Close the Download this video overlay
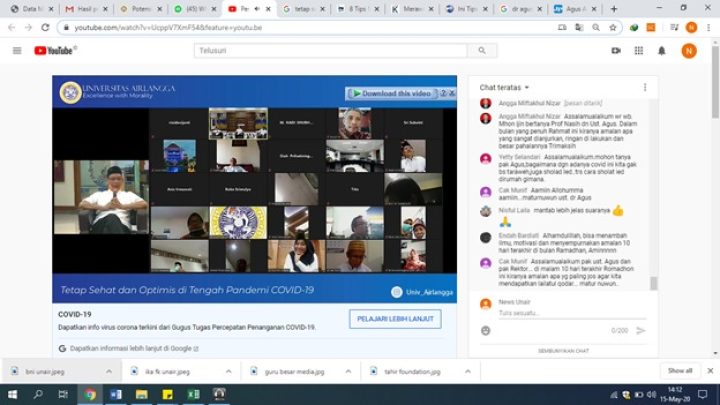 click(x=452, y=93)
